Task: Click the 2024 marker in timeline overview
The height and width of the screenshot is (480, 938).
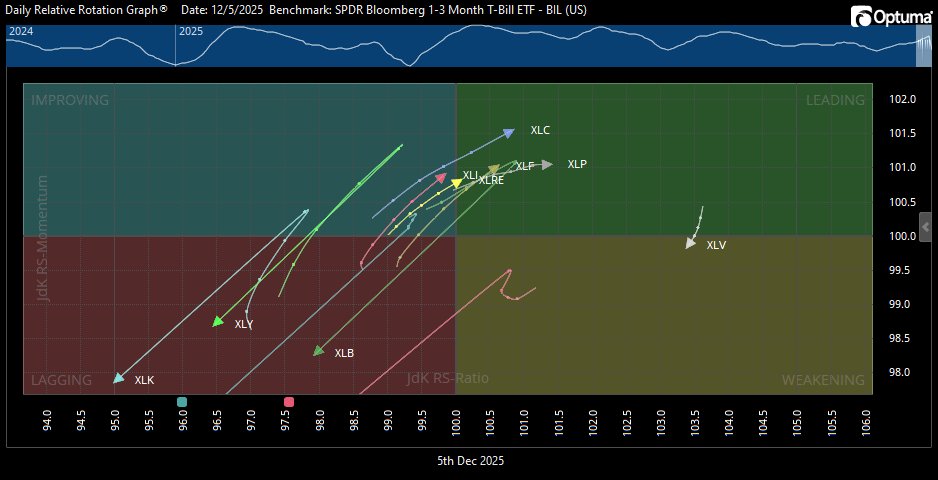Action: pos(19,31)
